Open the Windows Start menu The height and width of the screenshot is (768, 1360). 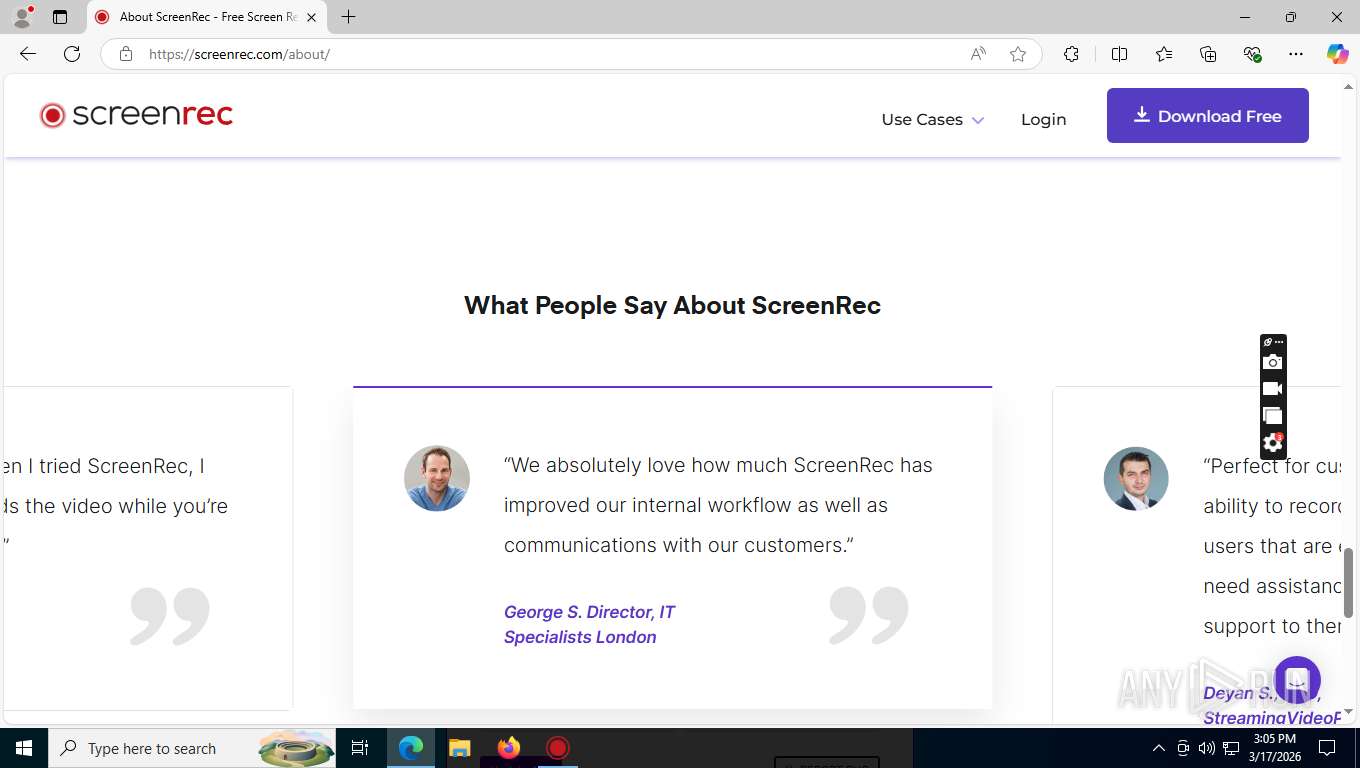(x=24, y=748)
